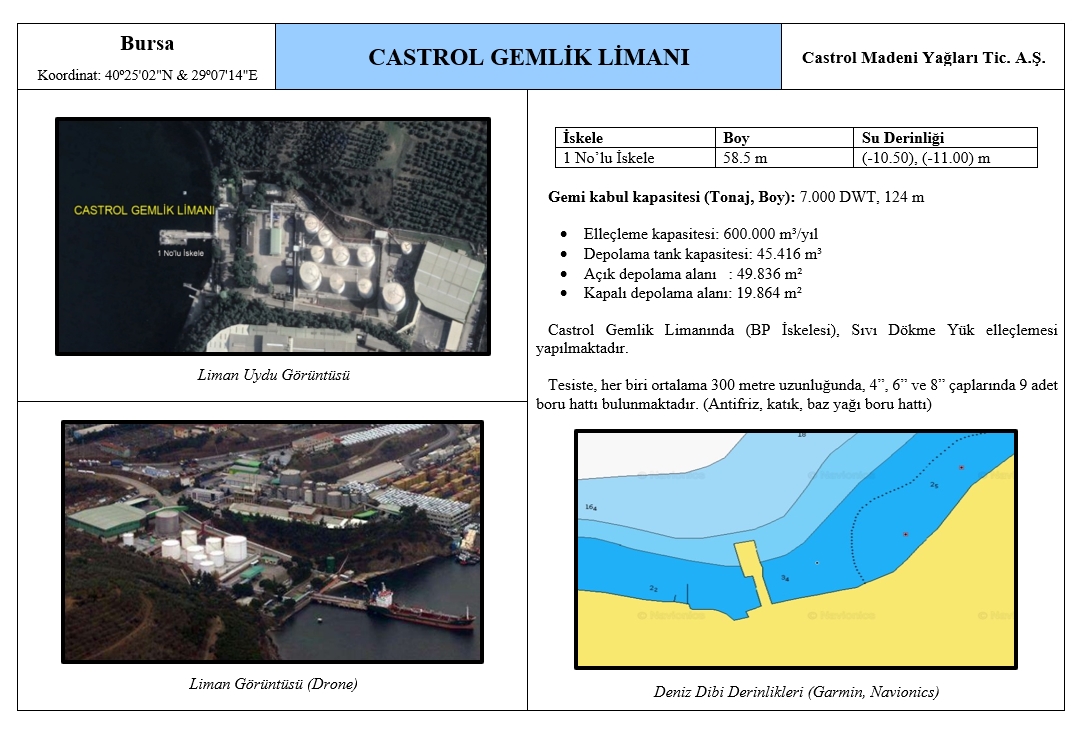Viewport: 1083px width, 738px height.
Task: Click the Kapalı depolama alanı bullet item
Action: (692, 293)
